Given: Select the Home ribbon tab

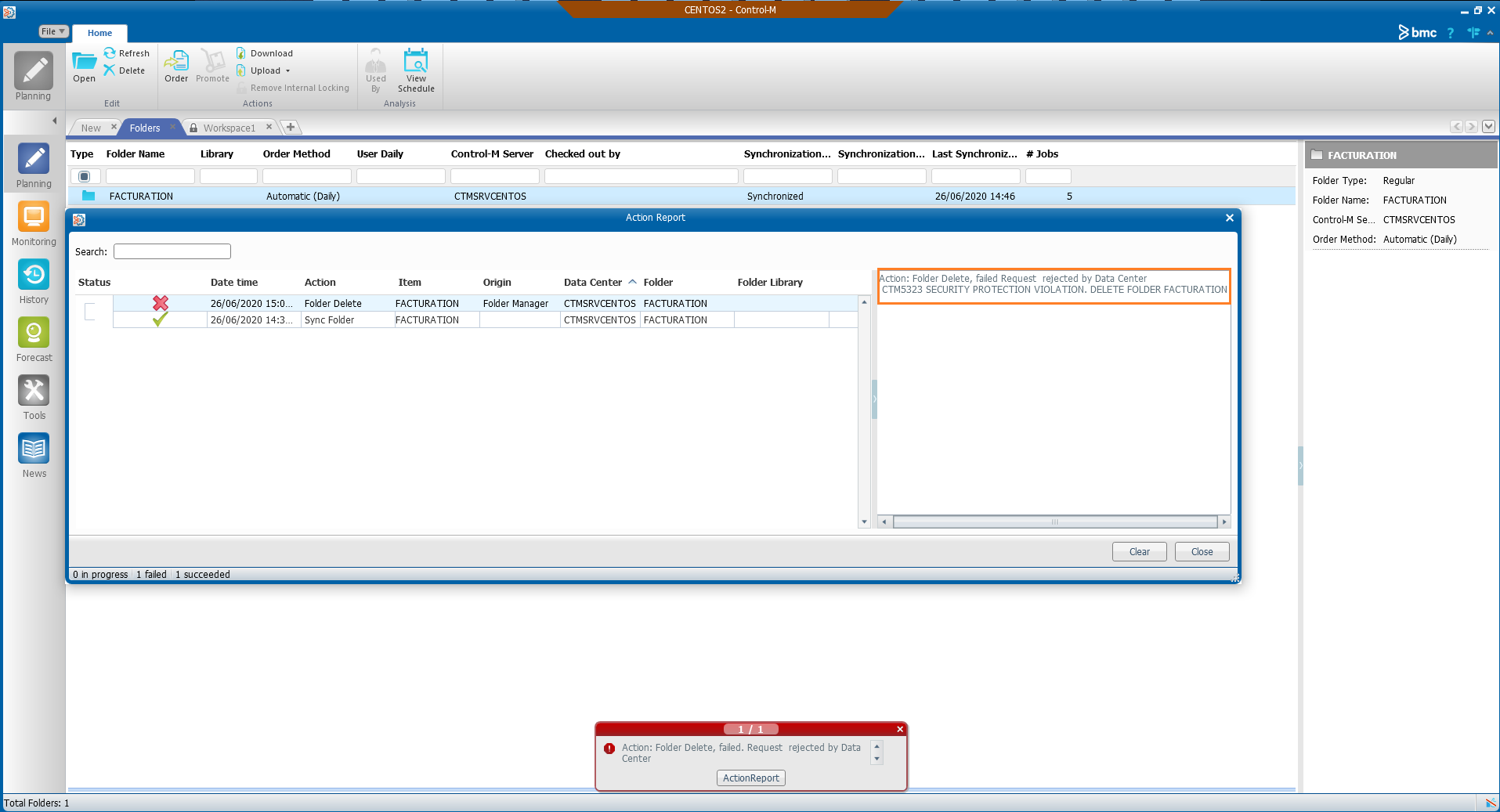Looking at the screenshot, I should 99,33.
